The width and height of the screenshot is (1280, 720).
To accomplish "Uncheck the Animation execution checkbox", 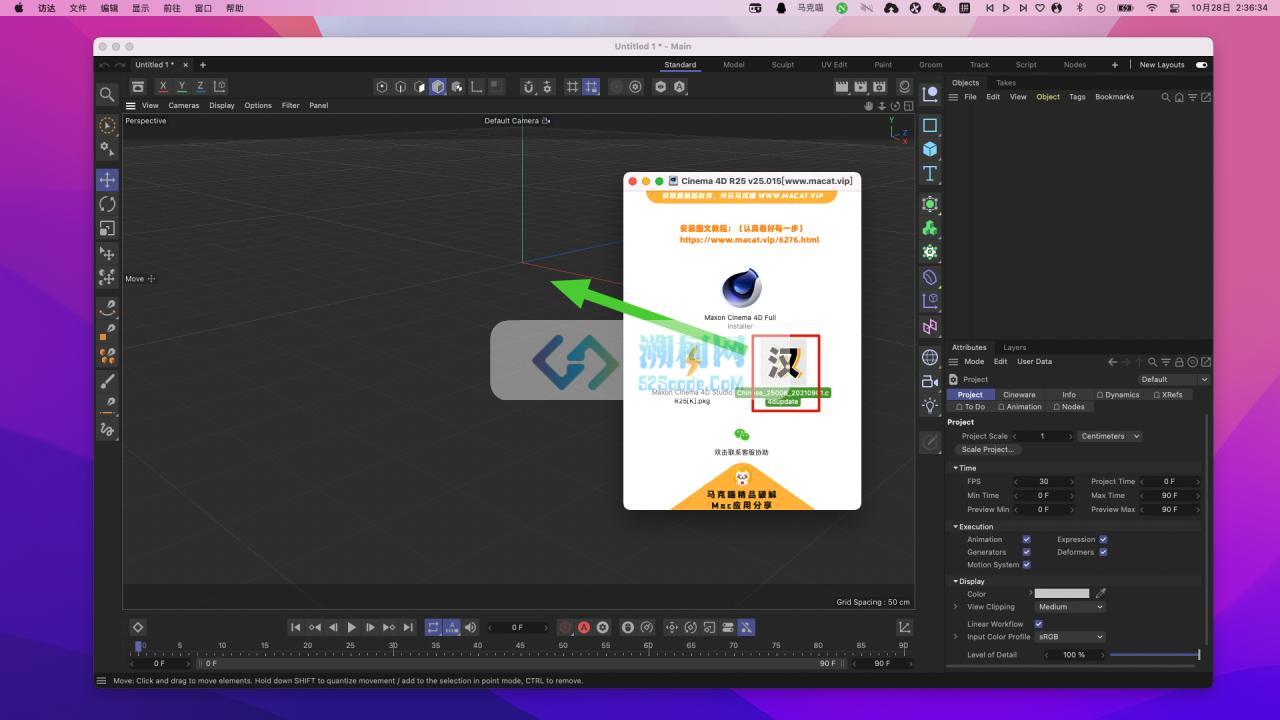I will 1026,539.
